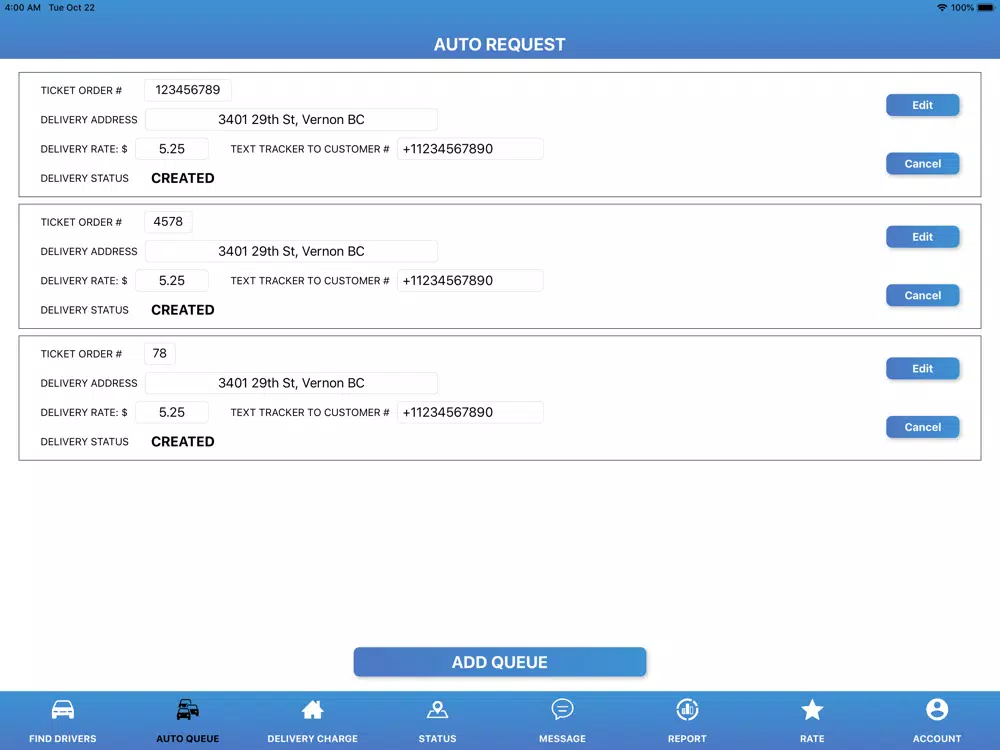1000x750 pixels.
Task: Edit ticket order 78
Action: 922,369
